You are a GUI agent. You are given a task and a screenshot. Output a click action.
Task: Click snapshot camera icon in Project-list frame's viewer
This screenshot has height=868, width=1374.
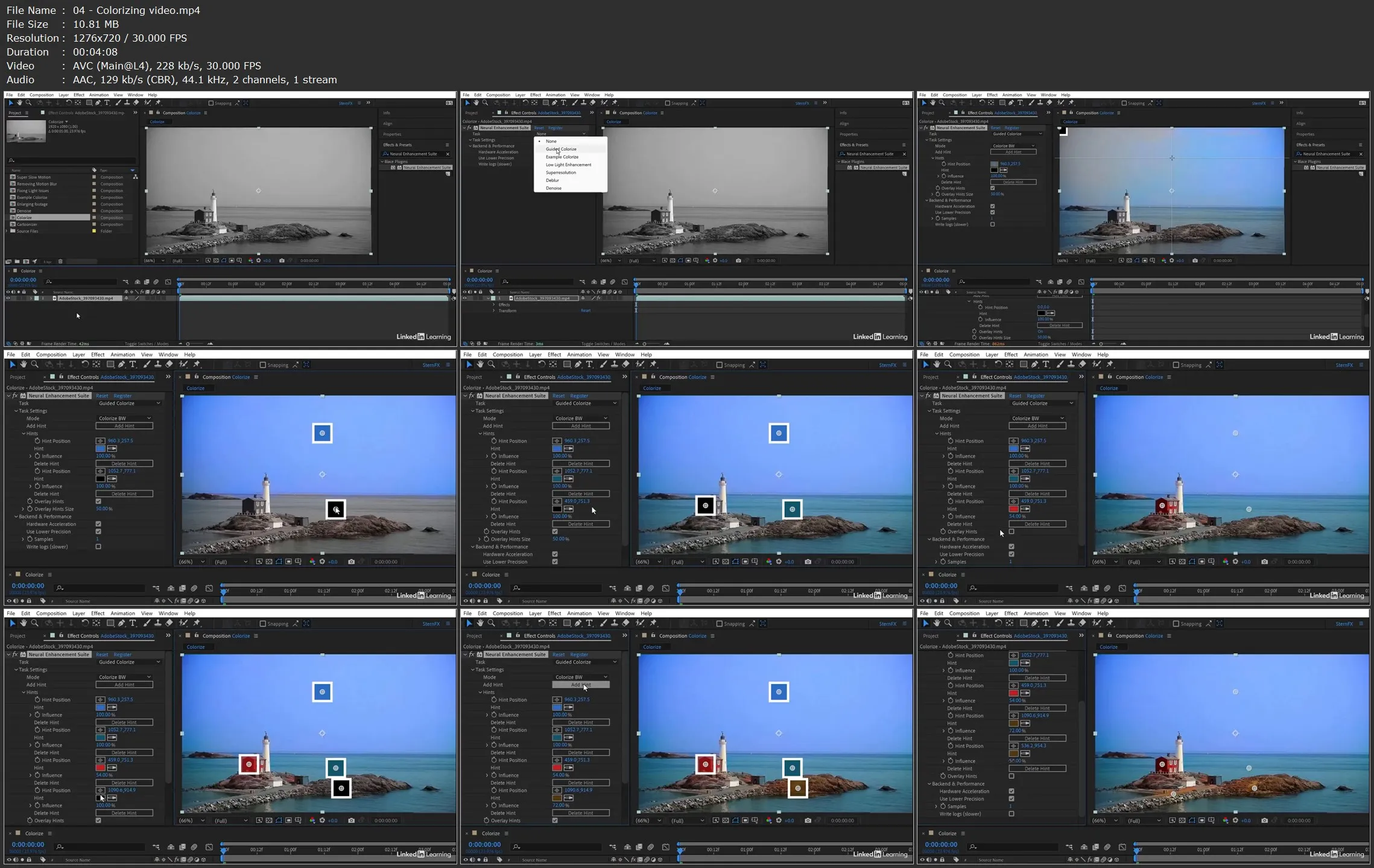[x=282, y=261]
